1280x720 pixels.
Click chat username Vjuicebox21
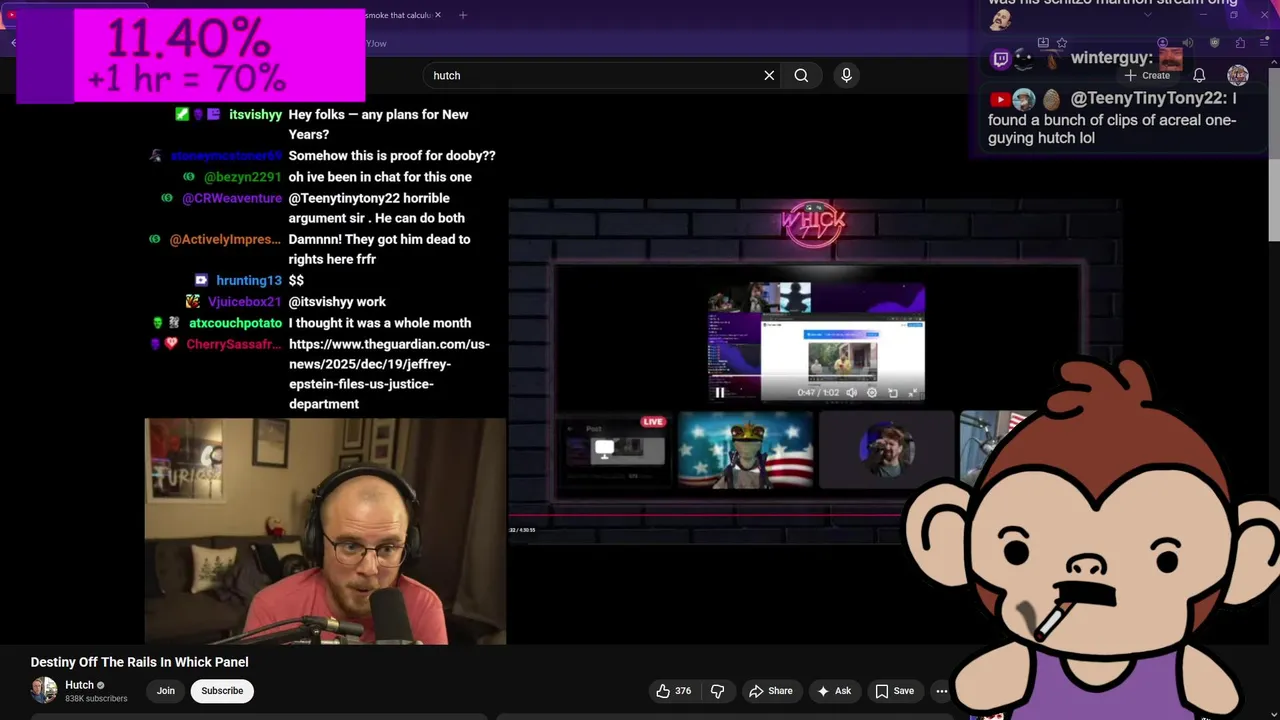coord(245,302)
